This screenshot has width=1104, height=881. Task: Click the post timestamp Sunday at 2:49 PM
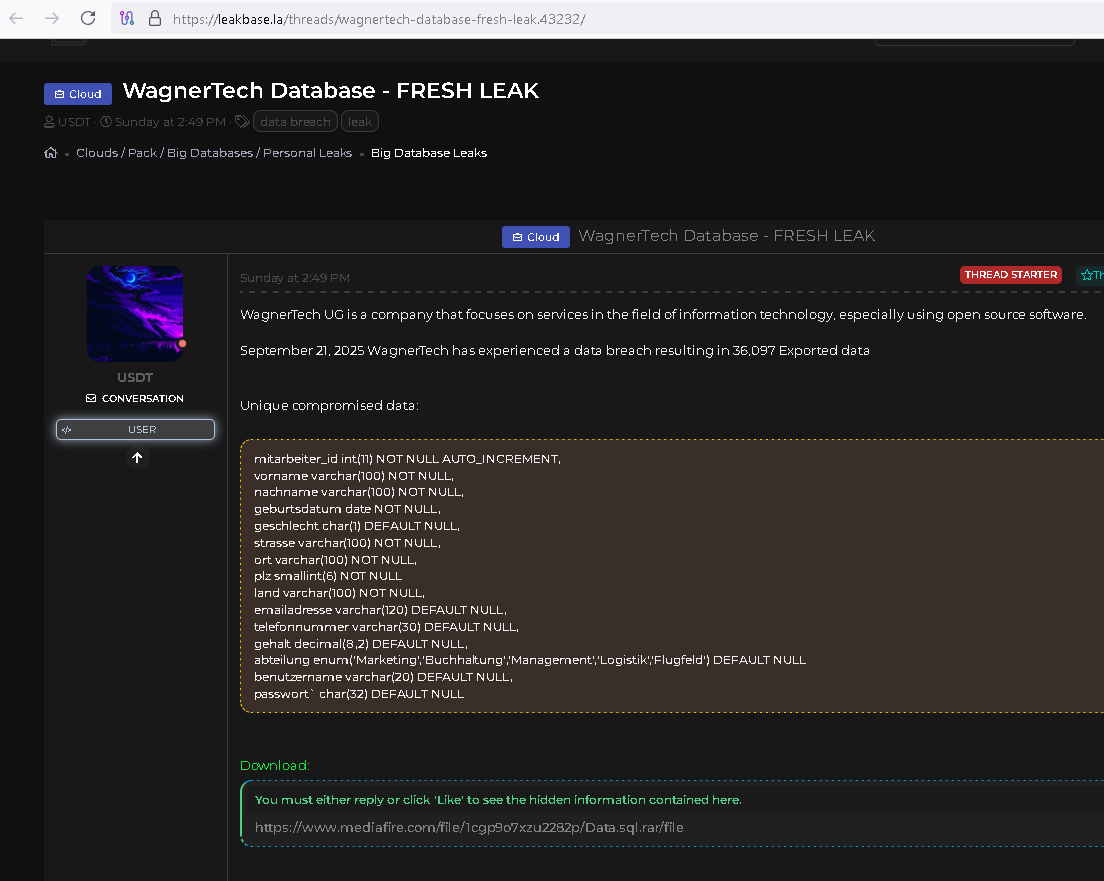coord(295,277)
